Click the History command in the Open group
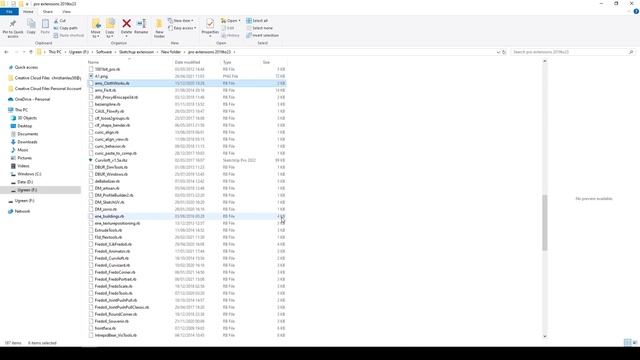The image size is (640, 360). [230, 36]
